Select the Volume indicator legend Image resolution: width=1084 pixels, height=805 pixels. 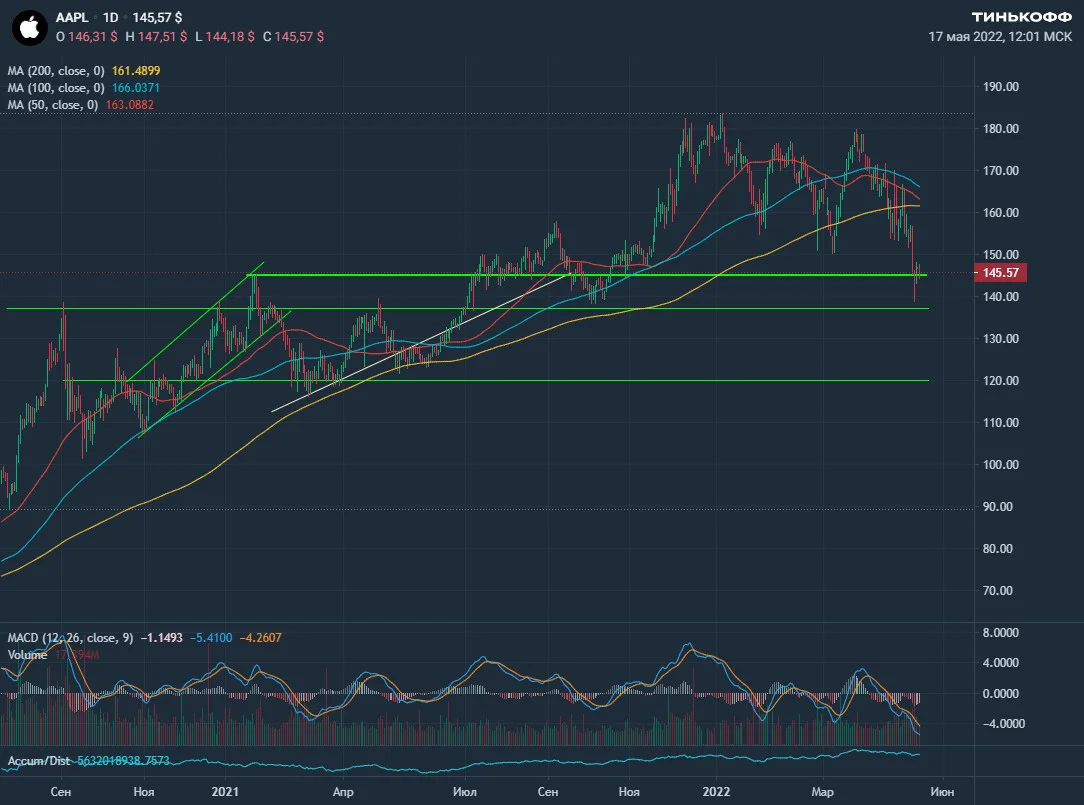(x=28, y=655)
